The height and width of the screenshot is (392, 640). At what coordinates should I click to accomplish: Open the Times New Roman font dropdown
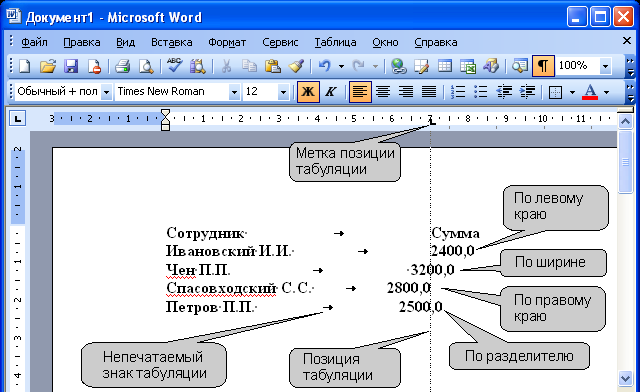tap(234, 92)
